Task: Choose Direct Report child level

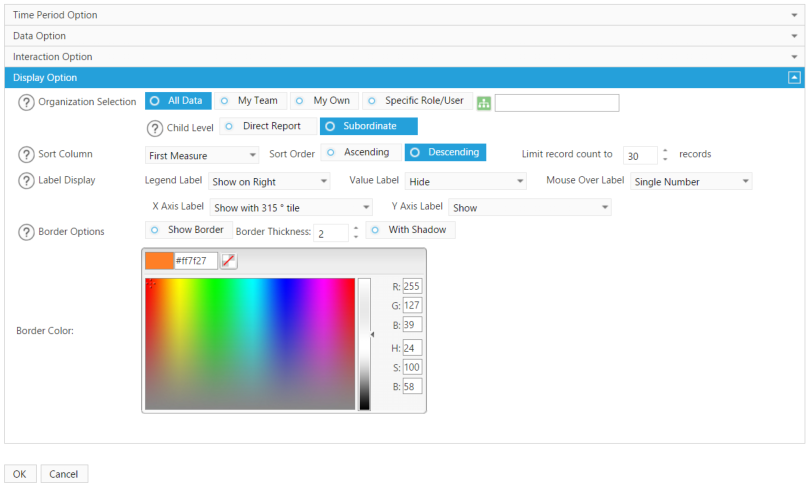Action: (x=268, y=126)
